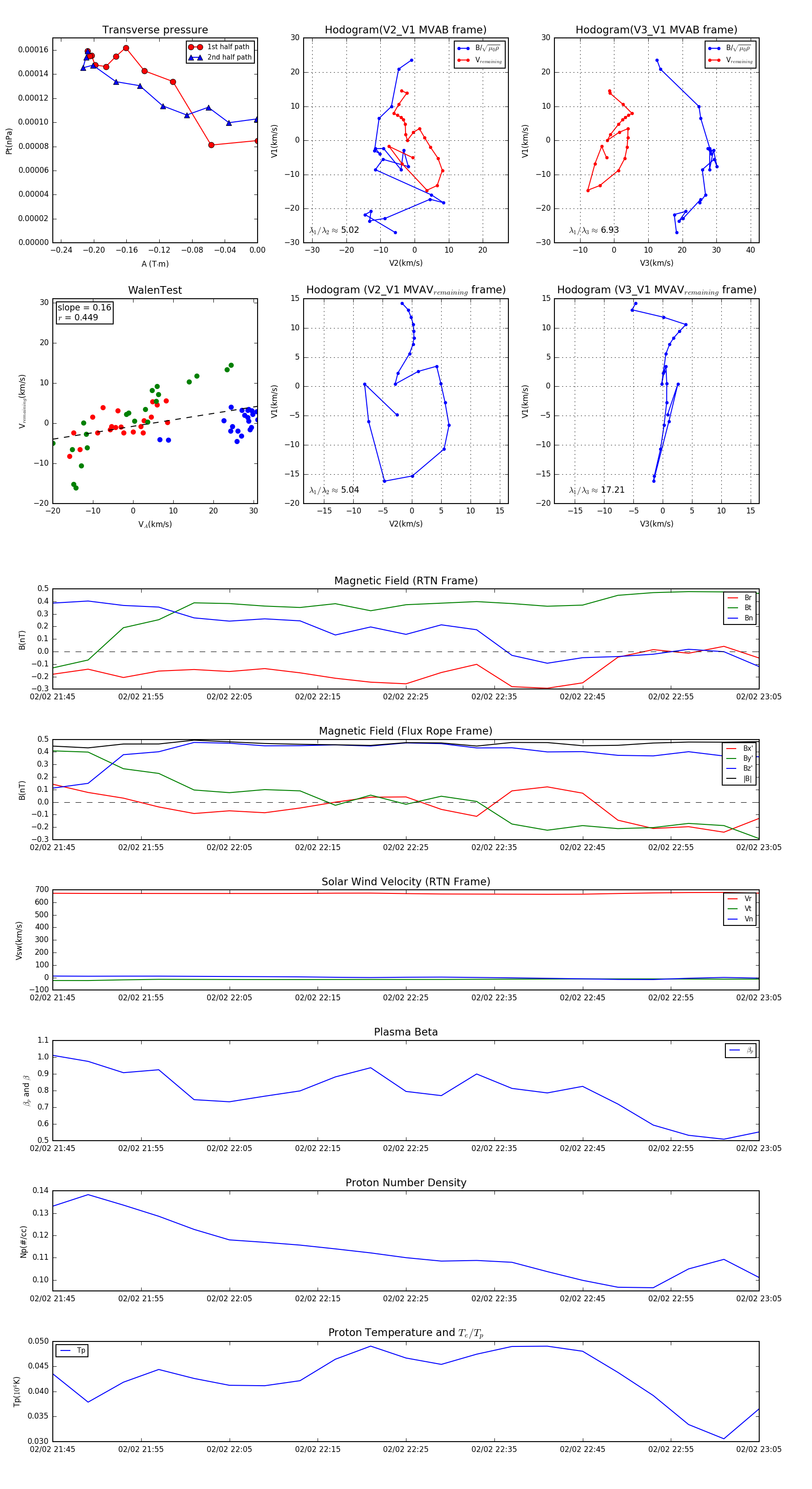The height and width of the screenshot is (1489, 812).
Task: Click the "Plasma Beta" plot title
Action: [406, 1032]
